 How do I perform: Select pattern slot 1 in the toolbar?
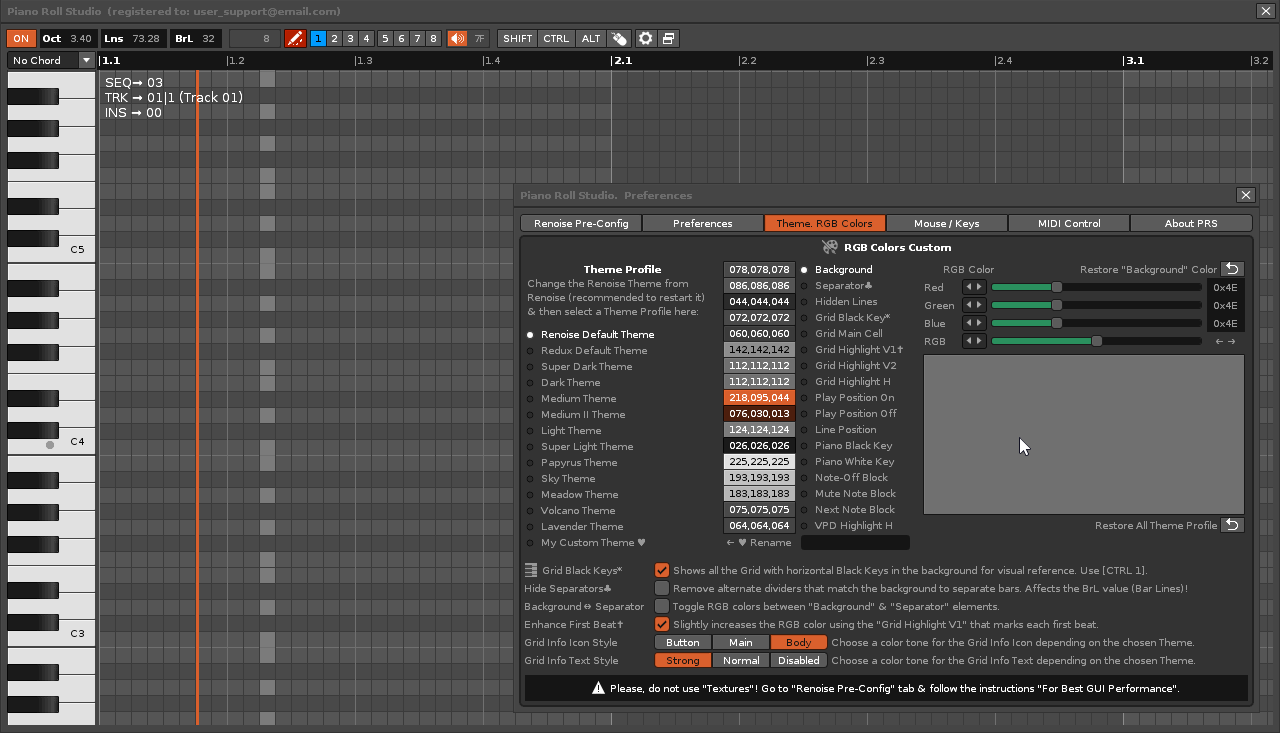(x=318, y=39)
